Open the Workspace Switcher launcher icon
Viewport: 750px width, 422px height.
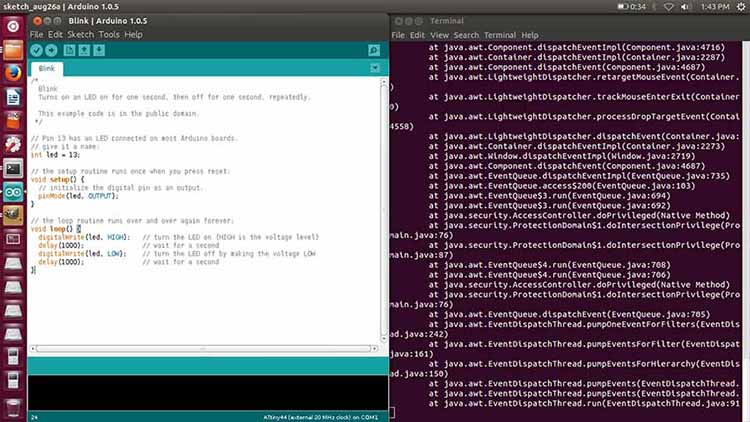13,239
